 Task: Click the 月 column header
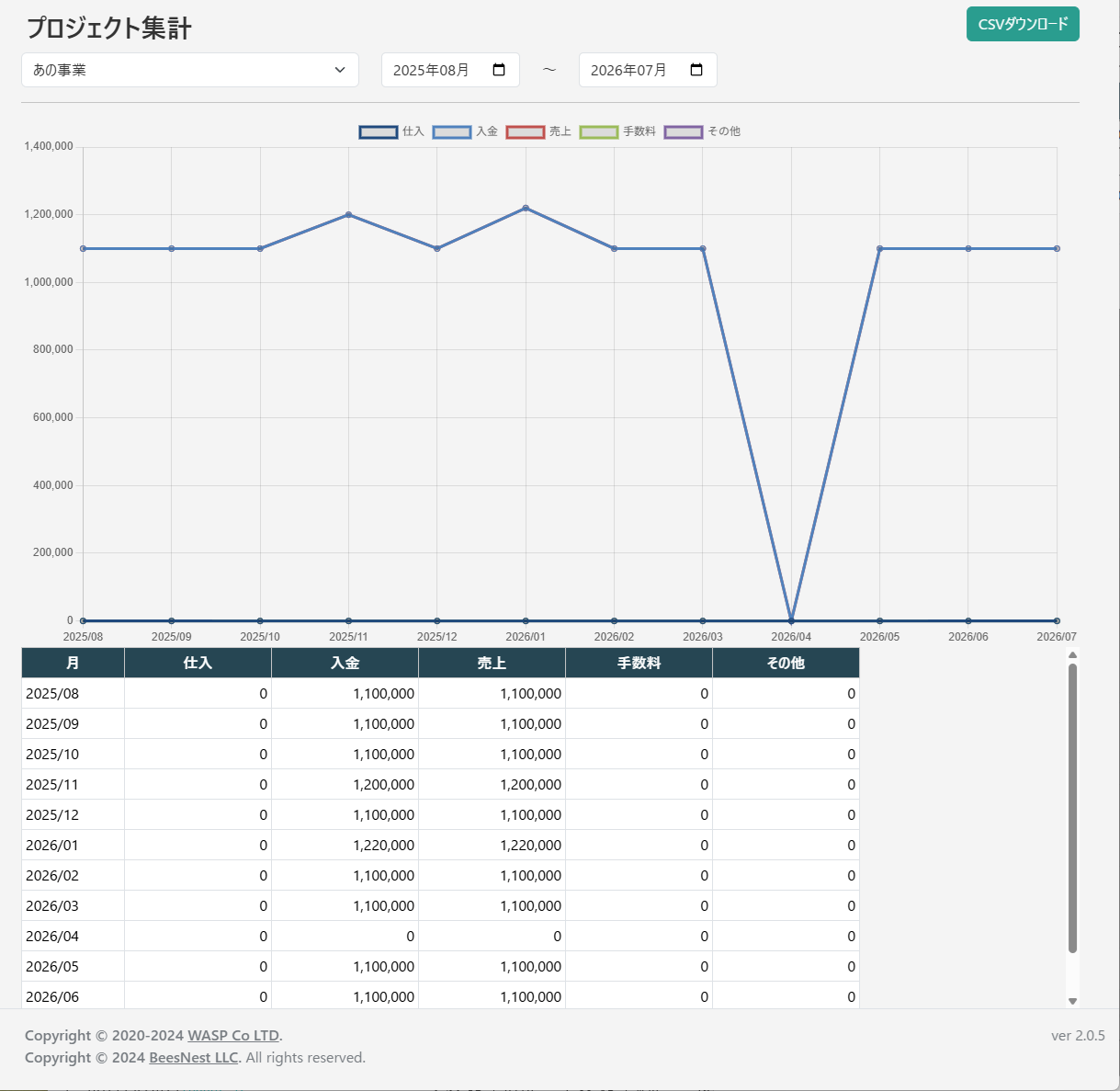click(x=73, y=663)
